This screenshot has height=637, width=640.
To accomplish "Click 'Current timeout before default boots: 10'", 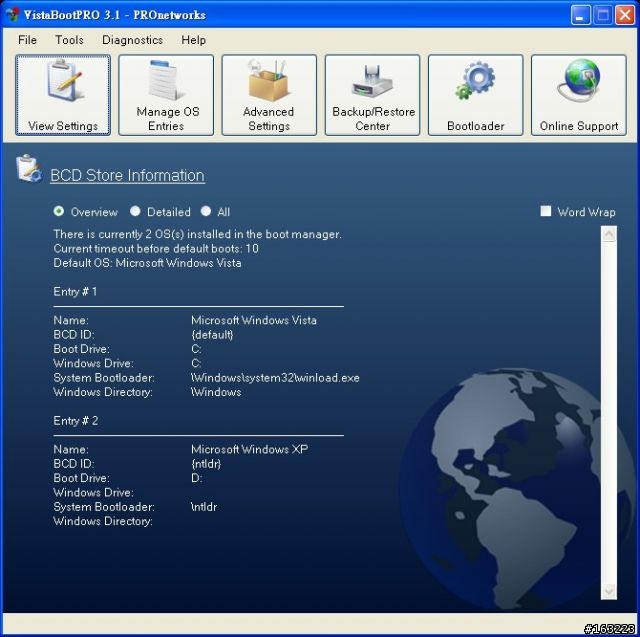I will 156,249.
